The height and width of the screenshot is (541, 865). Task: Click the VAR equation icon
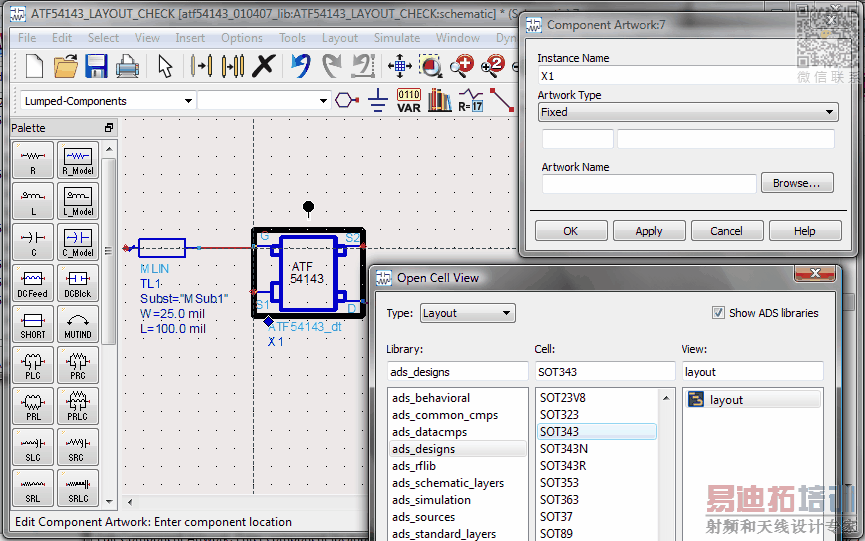409,100
